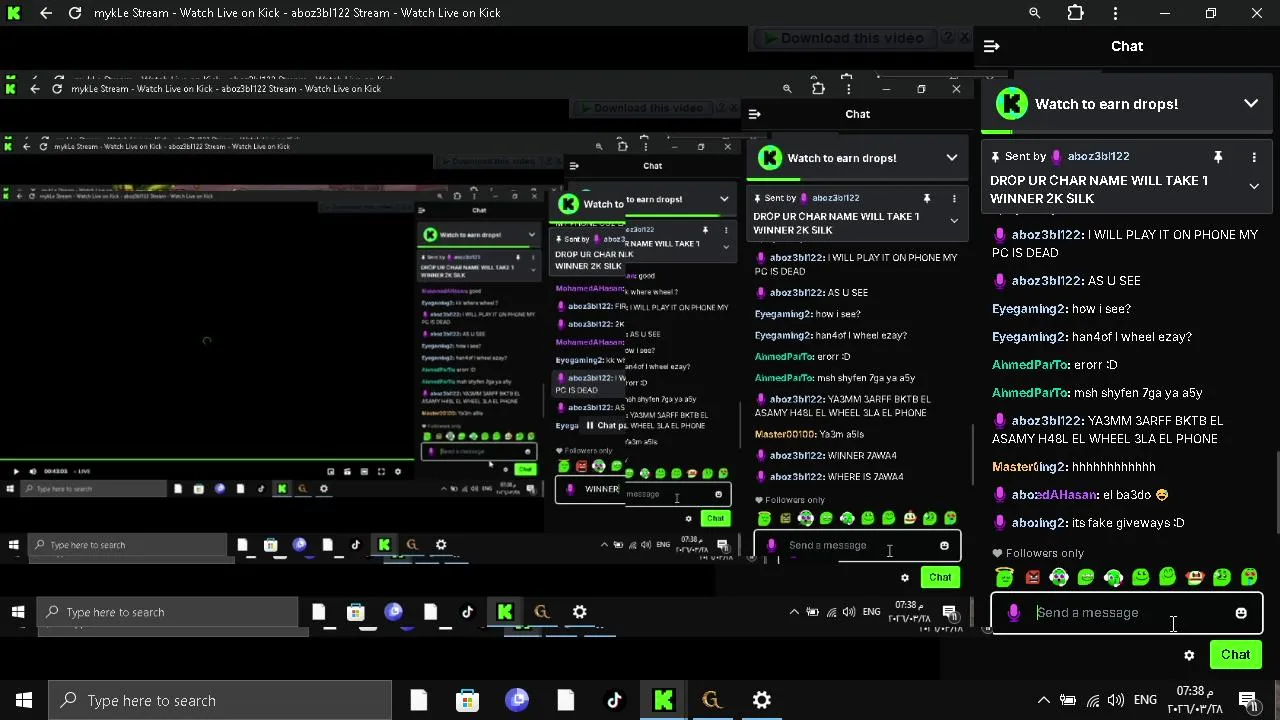Click 'WHERE IS 7AWA4' in the largest nested stream chat
Image resolution: width=1280 pixels, height=720 pixels.
coord(865,477)
